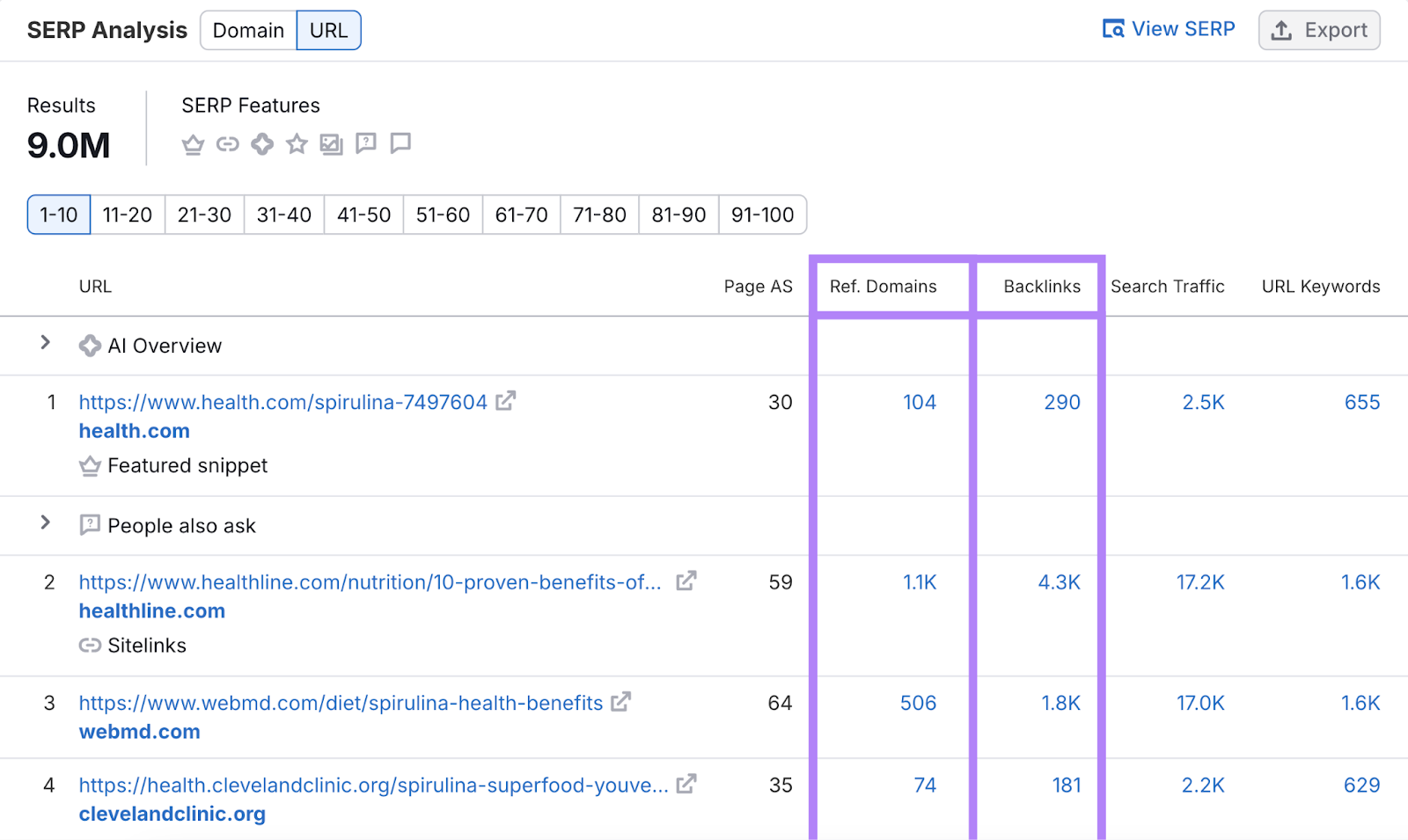Open the webmd.com result in a new tab icon
The width and height of the screenshot is (1408, 840).
coord(622,702)
